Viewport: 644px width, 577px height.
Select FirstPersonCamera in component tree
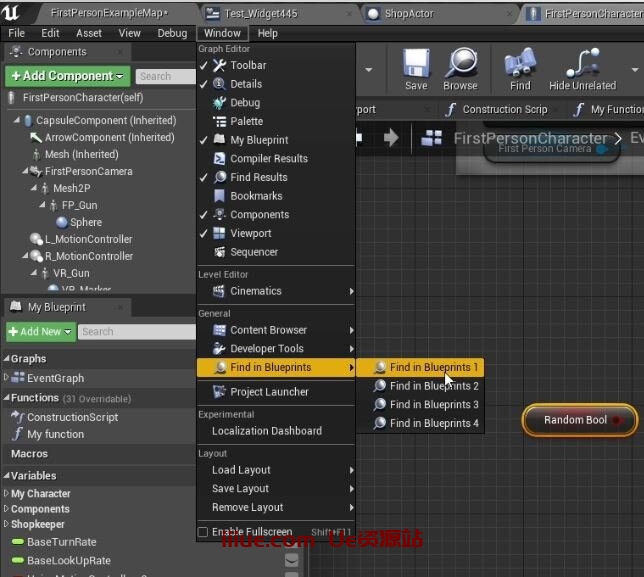click(x=88, y=171)
